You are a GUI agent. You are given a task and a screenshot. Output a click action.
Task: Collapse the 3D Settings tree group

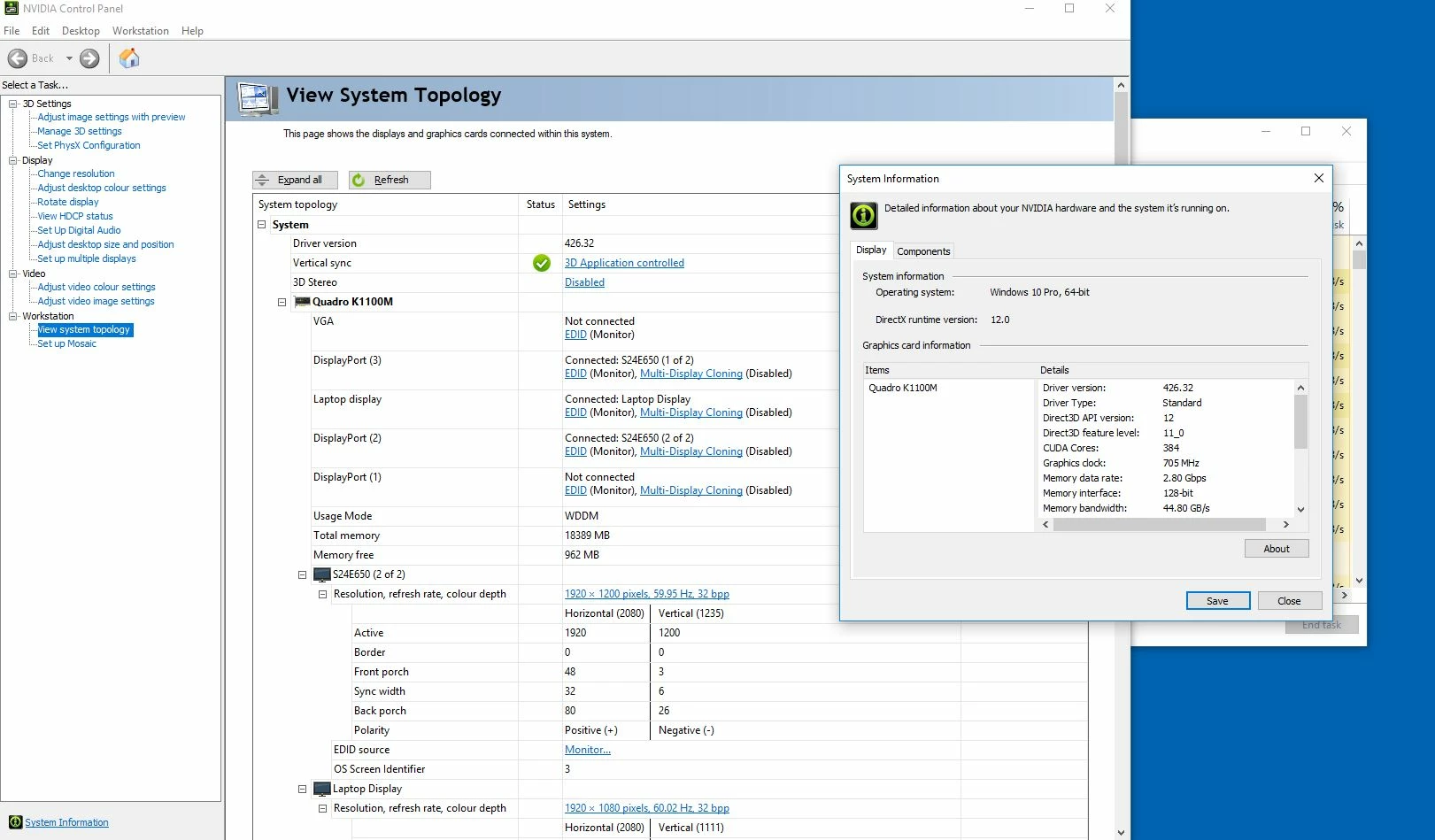tap(13, 104)
